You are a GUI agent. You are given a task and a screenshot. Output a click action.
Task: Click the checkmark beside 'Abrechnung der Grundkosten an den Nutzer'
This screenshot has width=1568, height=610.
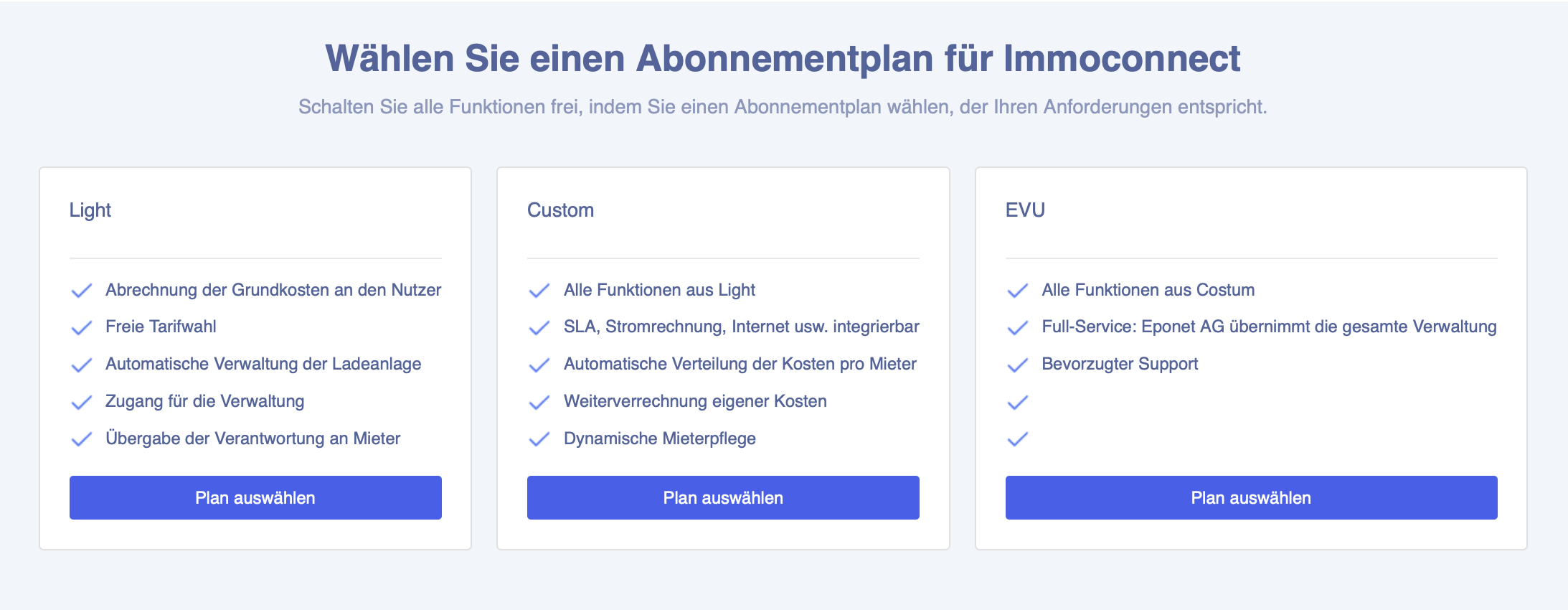(x=81, y=290)
